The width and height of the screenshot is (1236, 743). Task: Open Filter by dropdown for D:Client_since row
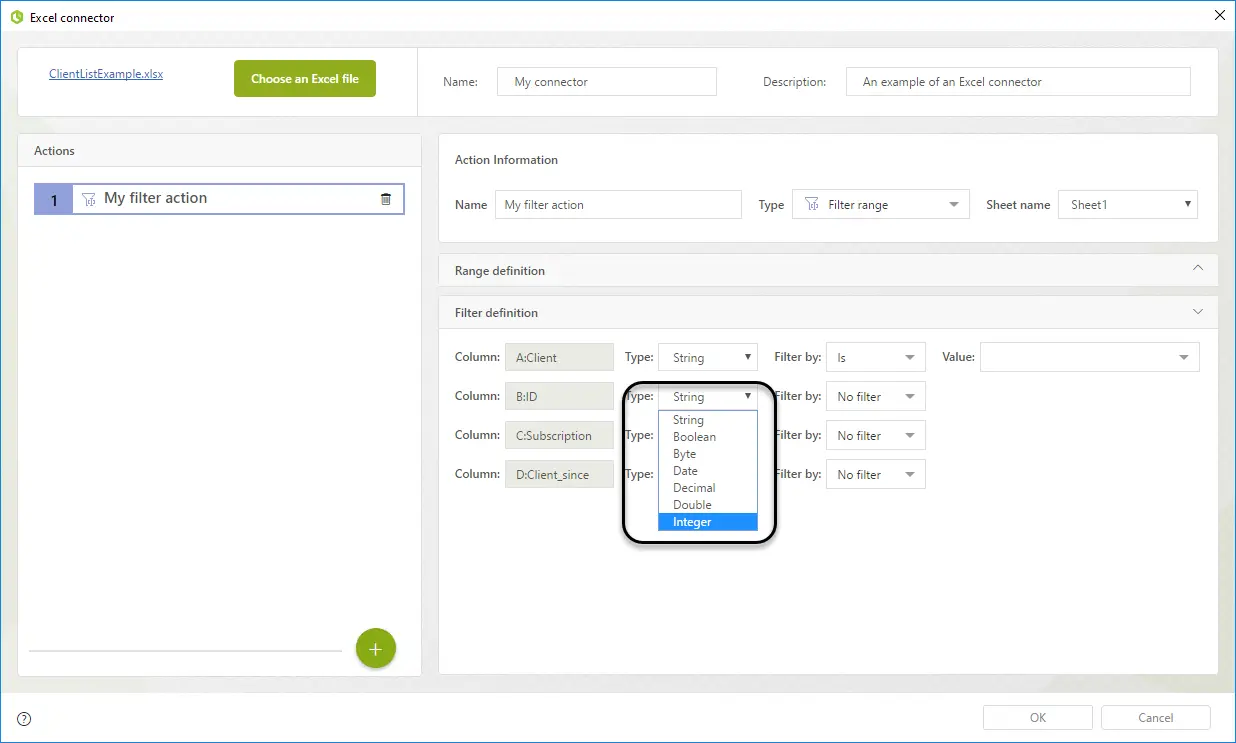(876, 474)
